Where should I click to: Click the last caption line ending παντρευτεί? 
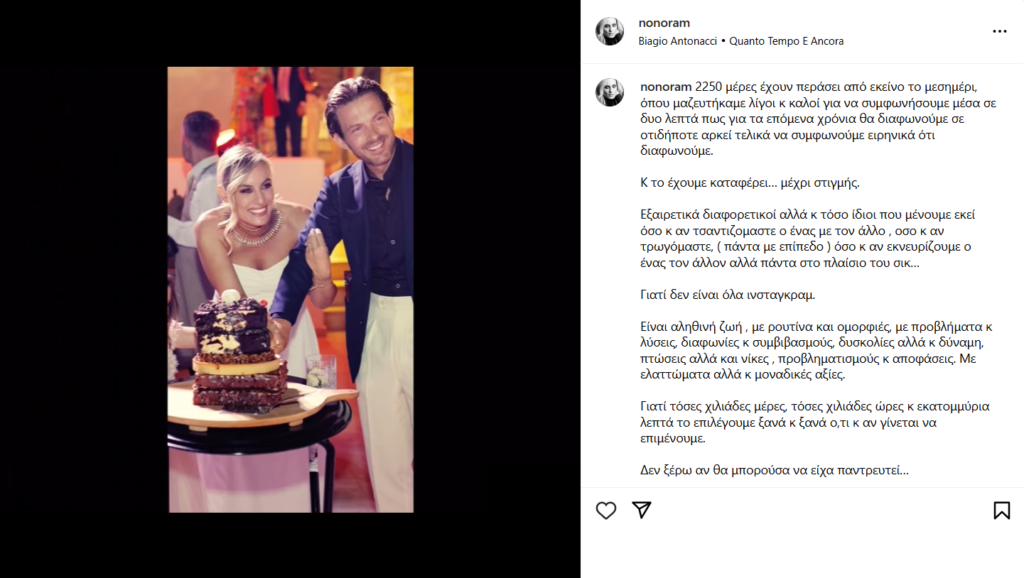pyautogui.click(x=774, y=470)
